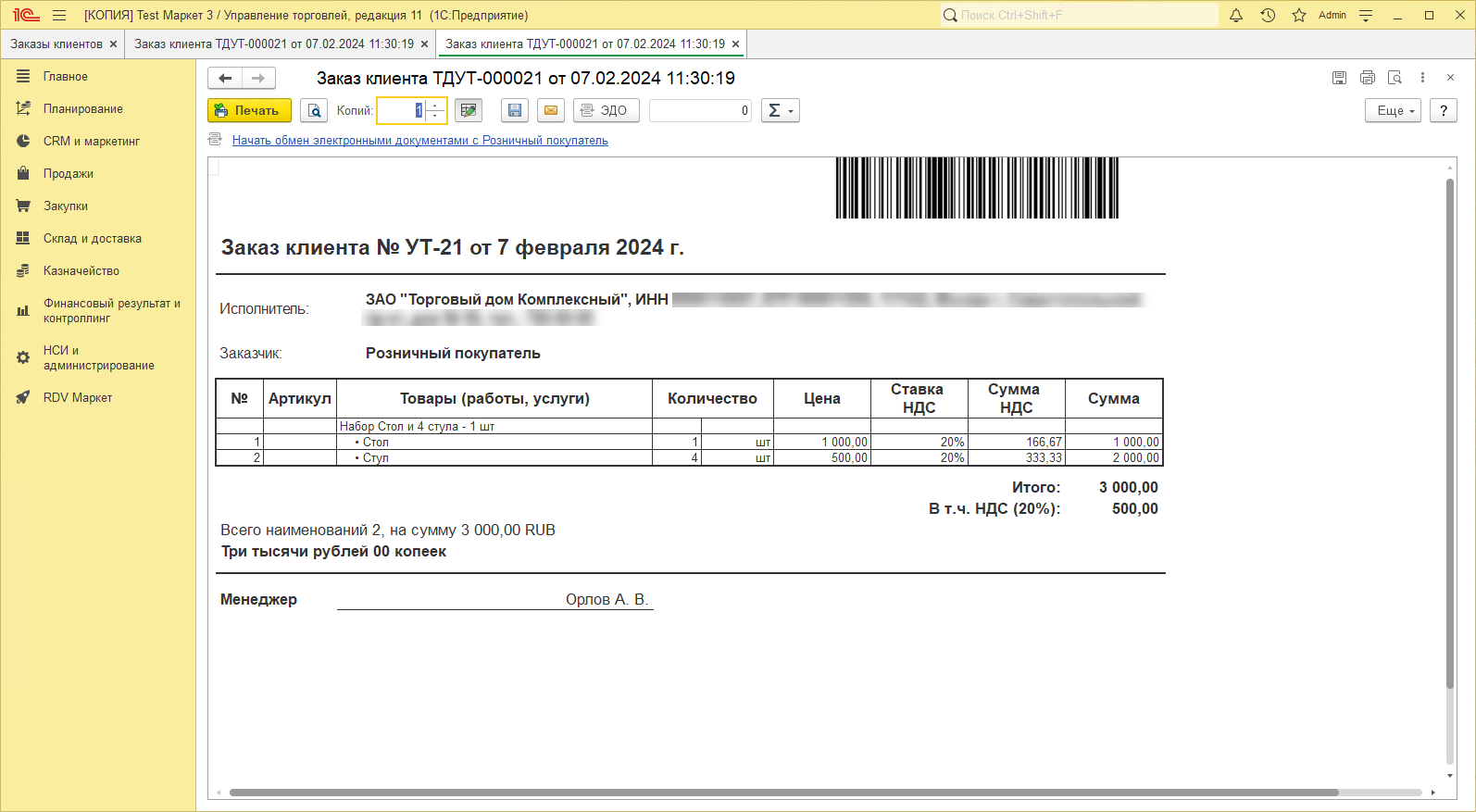Screen dimensions: 1476x812
Task: Open the history clock icon
Action: 1268,15
